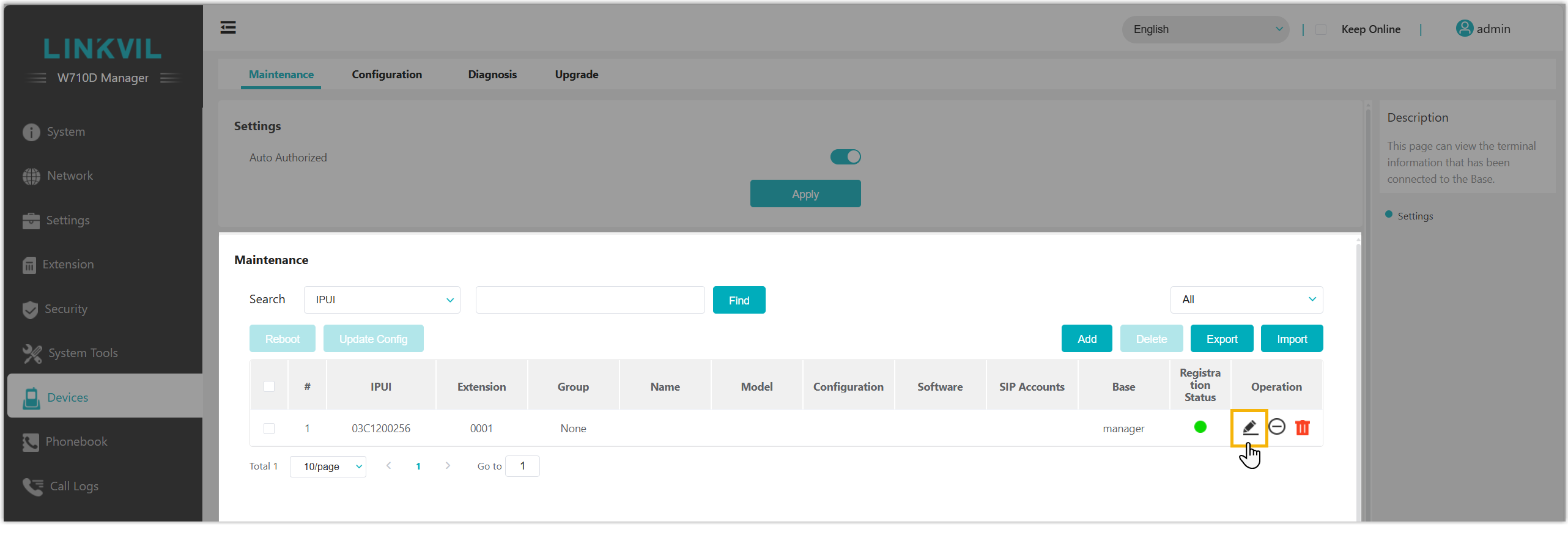
Task: Open the admin user profile icon
Action: [1464, 29]
